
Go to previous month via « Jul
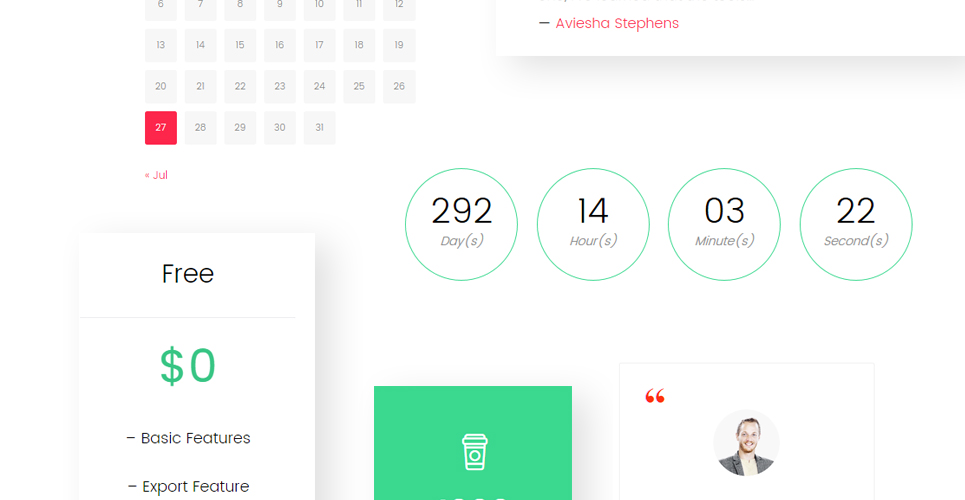coord(156,175)
